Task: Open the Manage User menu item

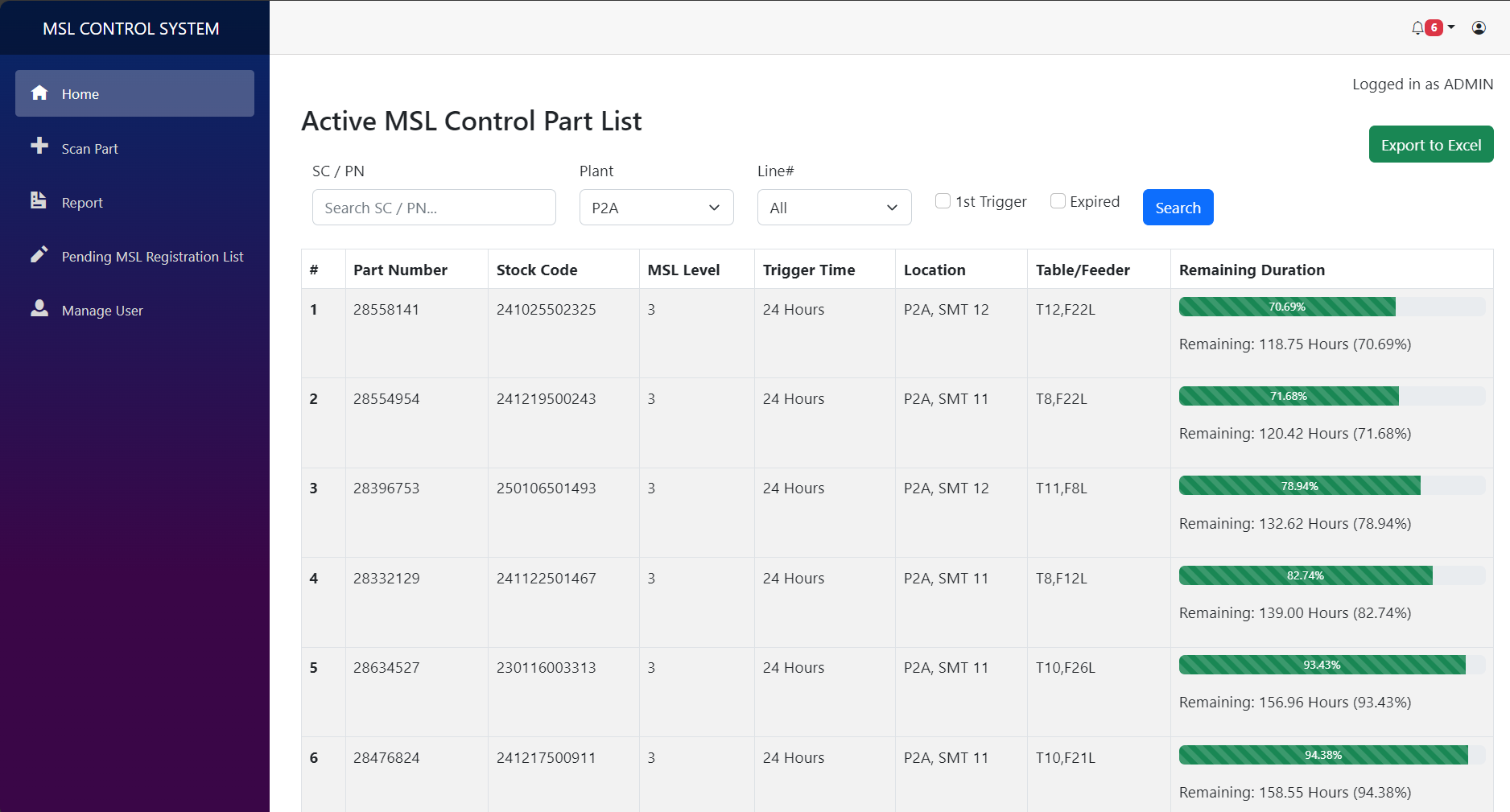Action: click(102, 311)
